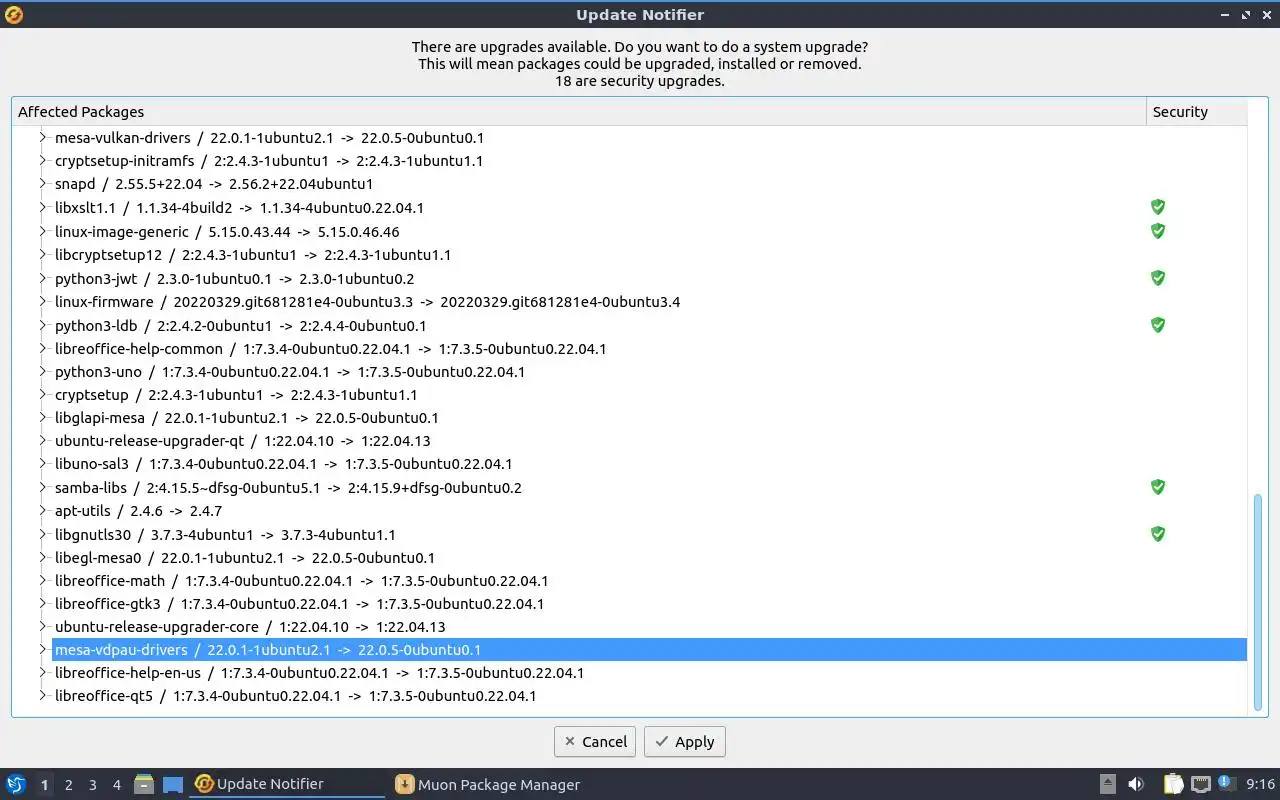Click the Apply button
The height and width of the screenshot is (800, 1280).
tap(685, 742)
